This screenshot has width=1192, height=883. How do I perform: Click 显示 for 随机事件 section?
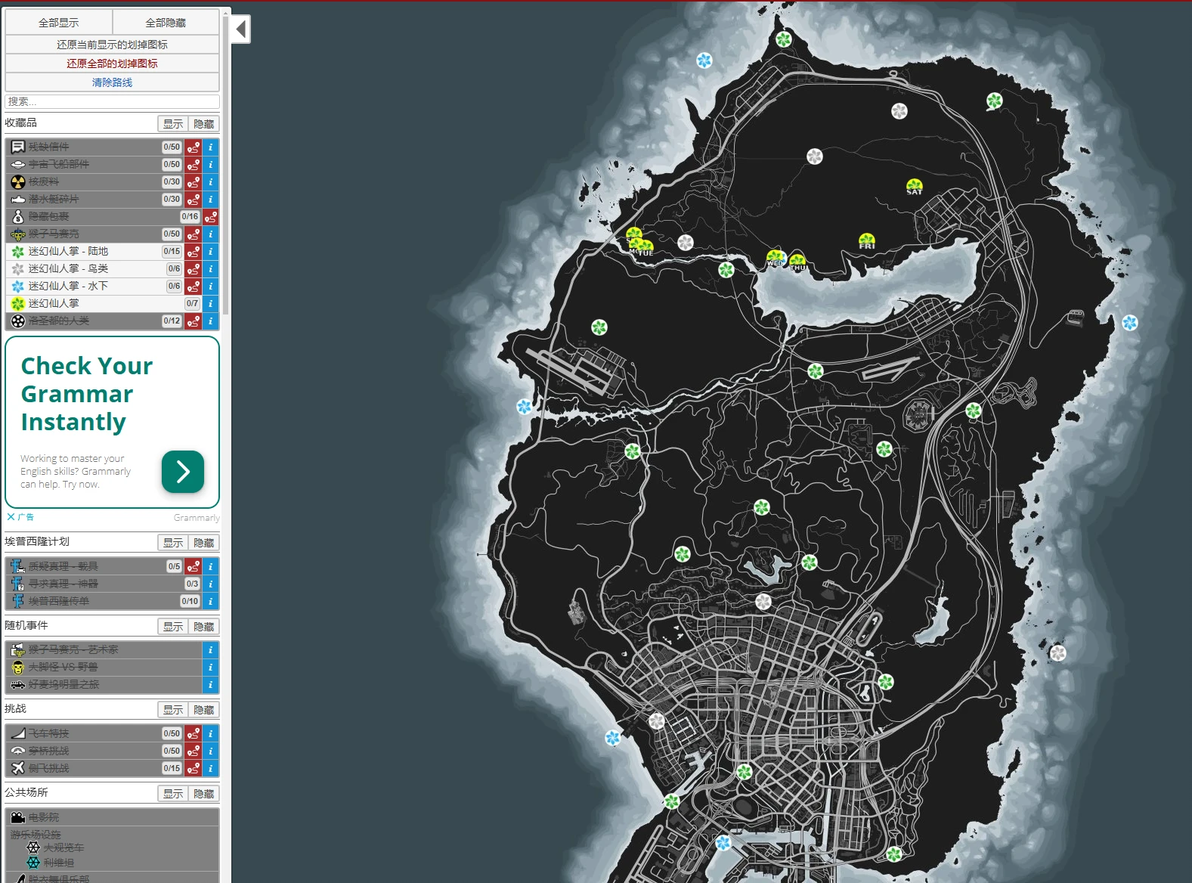(173, 626)
